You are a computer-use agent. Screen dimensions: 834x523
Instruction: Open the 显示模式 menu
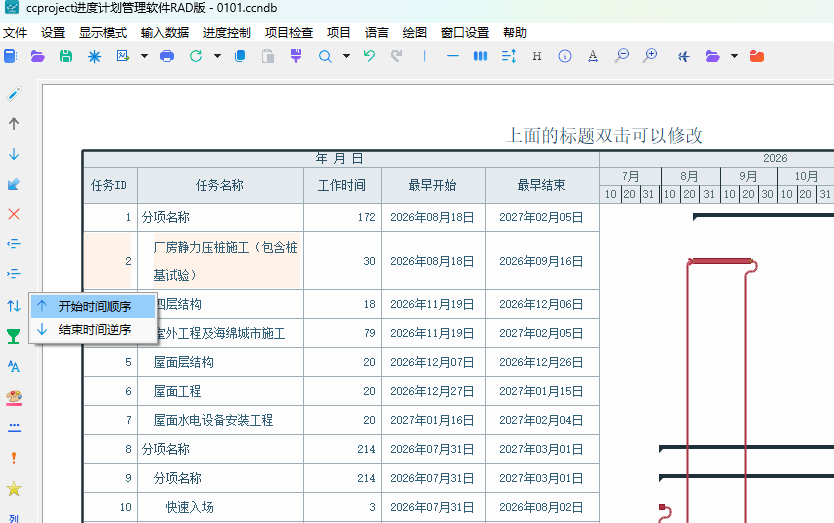tap(103, 32)
